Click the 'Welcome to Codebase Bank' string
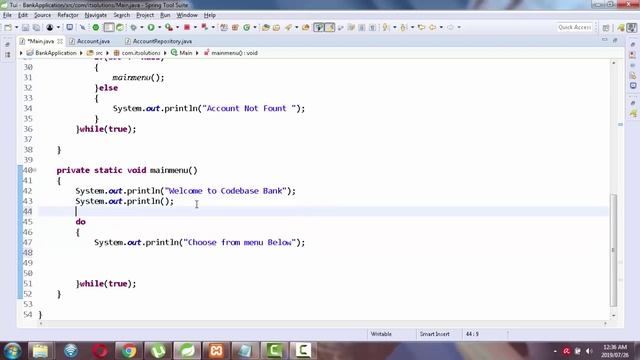640x360 pixels. 226,191
